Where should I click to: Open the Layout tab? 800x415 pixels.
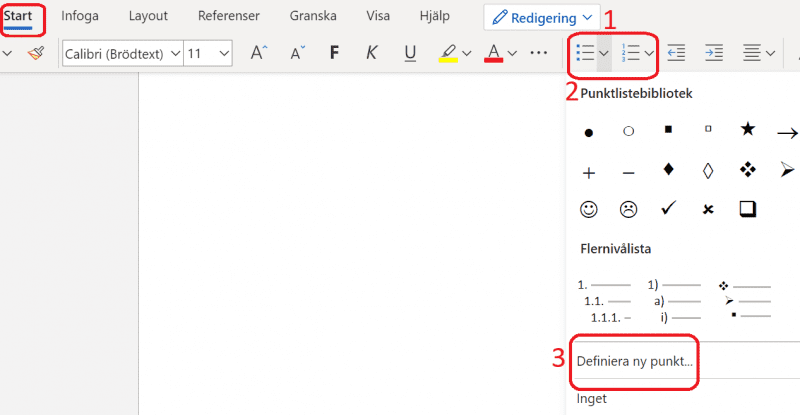(148, 16)
